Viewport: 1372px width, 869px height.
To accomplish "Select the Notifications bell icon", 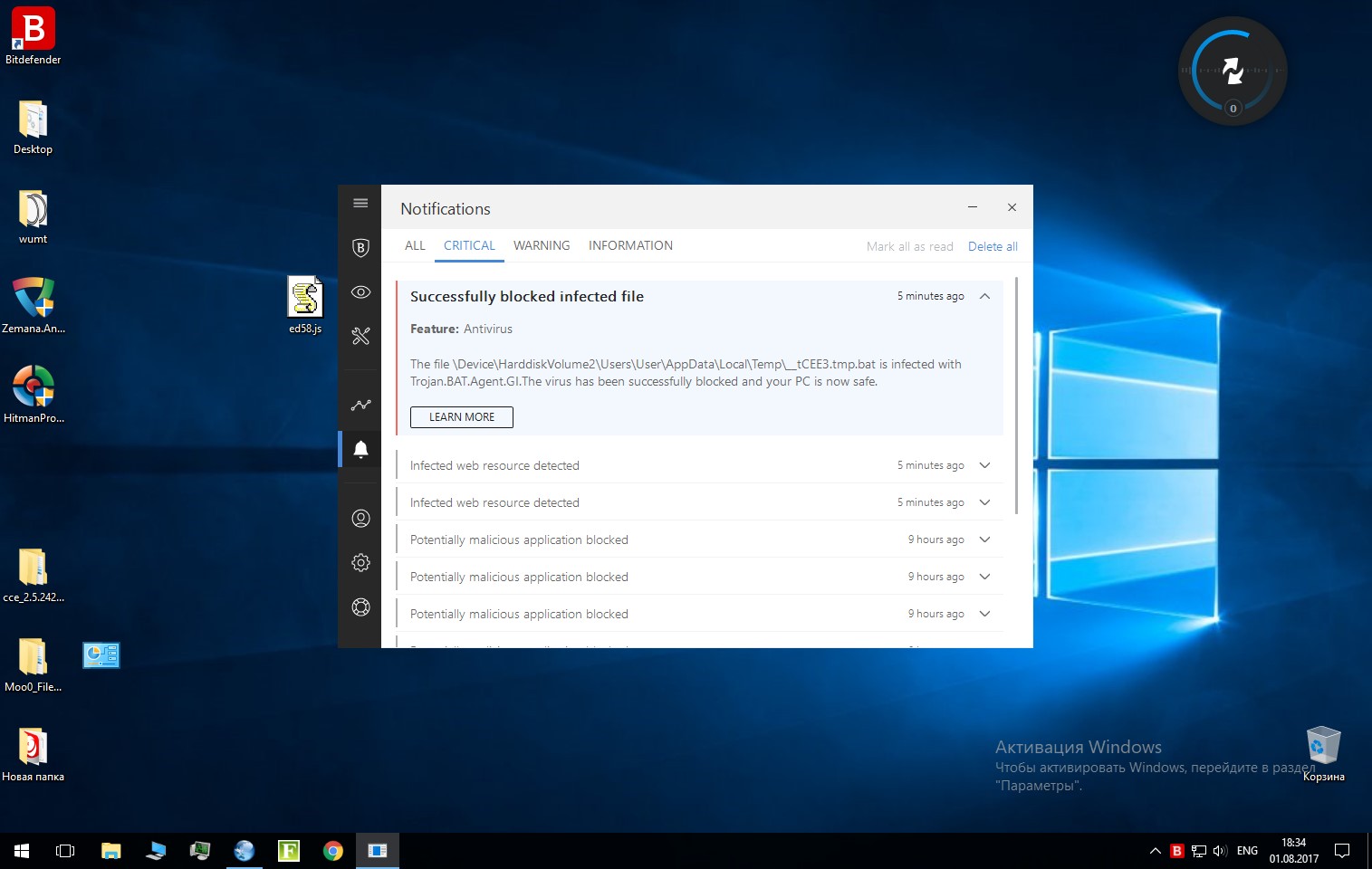I will point(360,449).
